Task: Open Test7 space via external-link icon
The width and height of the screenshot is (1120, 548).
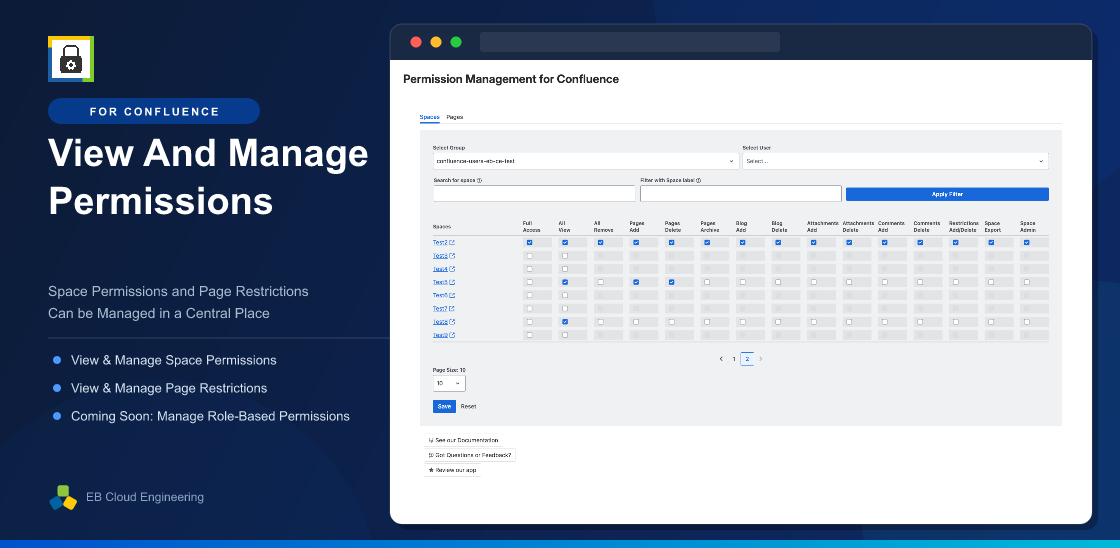Action: click(452, 309)
